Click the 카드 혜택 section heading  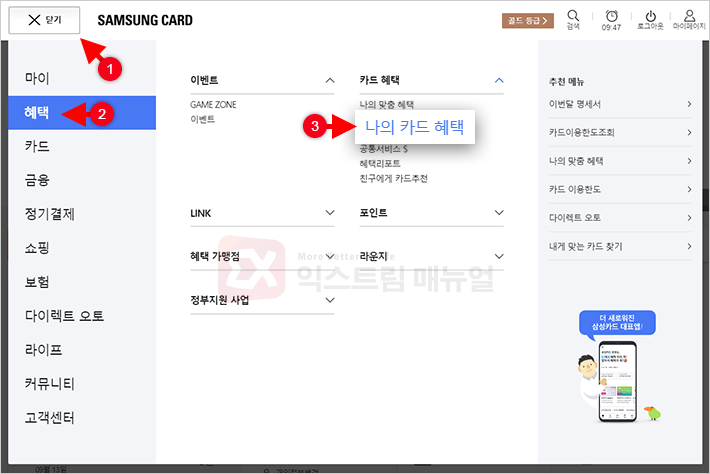379,80
